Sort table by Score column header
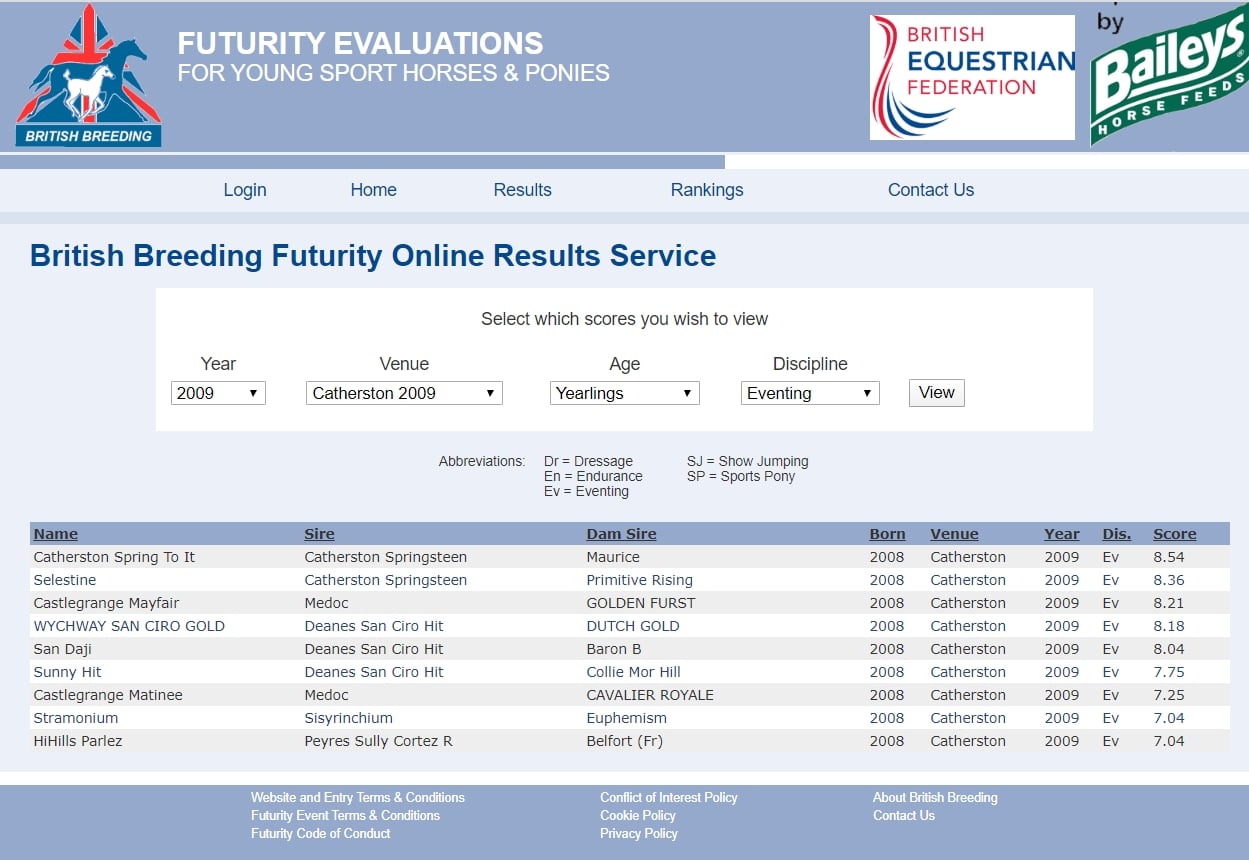1249x860 pixels. (1175, 534)
